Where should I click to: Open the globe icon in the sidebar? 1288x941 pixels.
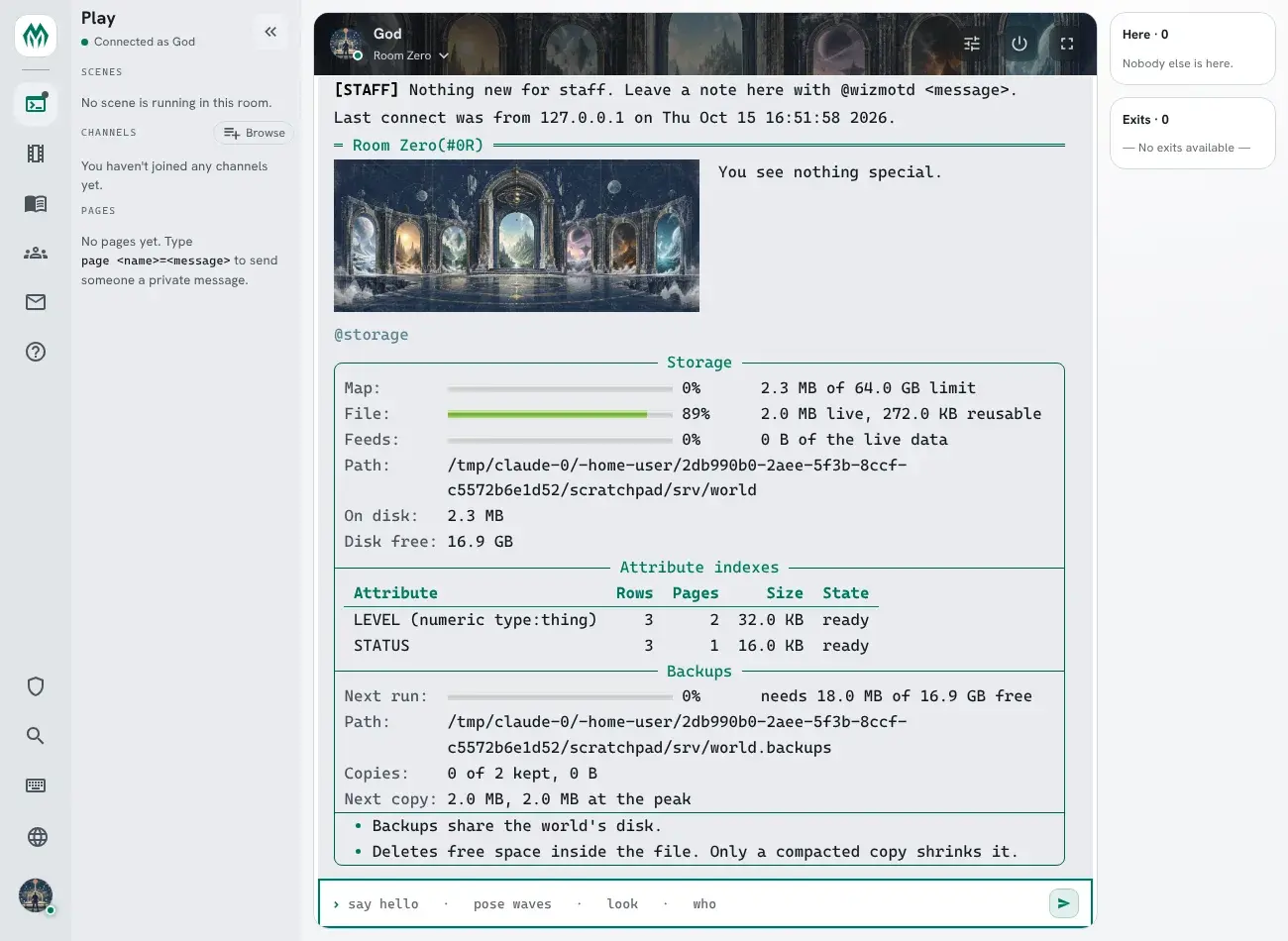(36, 837)
